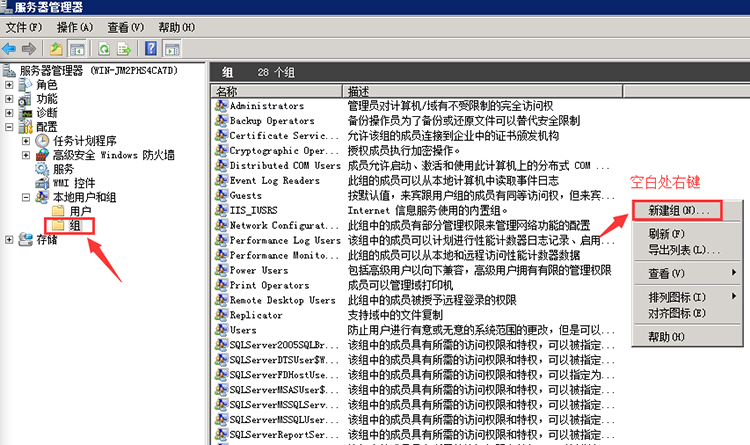Expand the 任务计划程序 tree node
This screenshot has width=750, height=445.
click(x=25, y=141)
